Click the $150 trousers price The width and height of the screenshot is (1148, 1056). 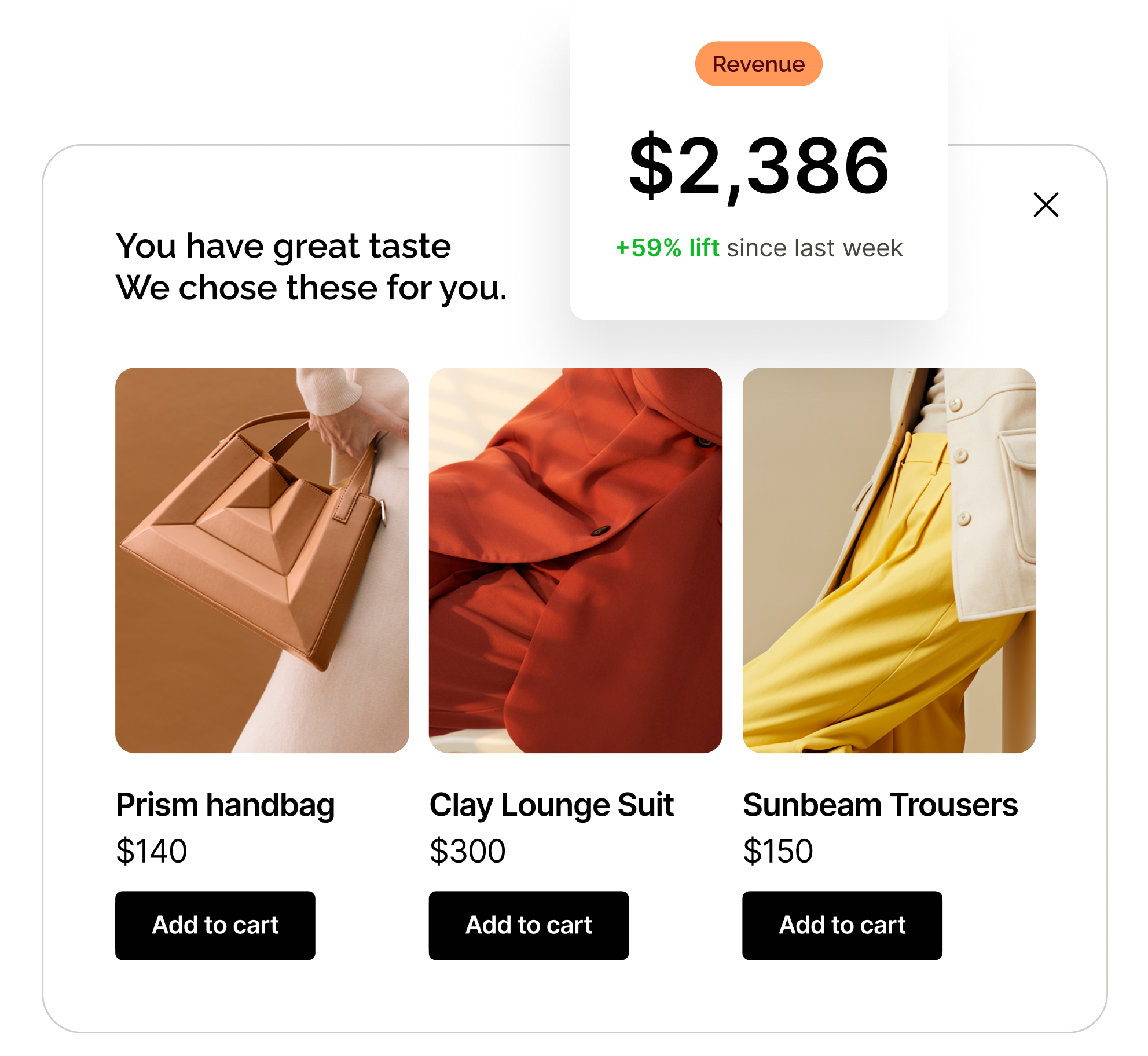pos(778,851)
